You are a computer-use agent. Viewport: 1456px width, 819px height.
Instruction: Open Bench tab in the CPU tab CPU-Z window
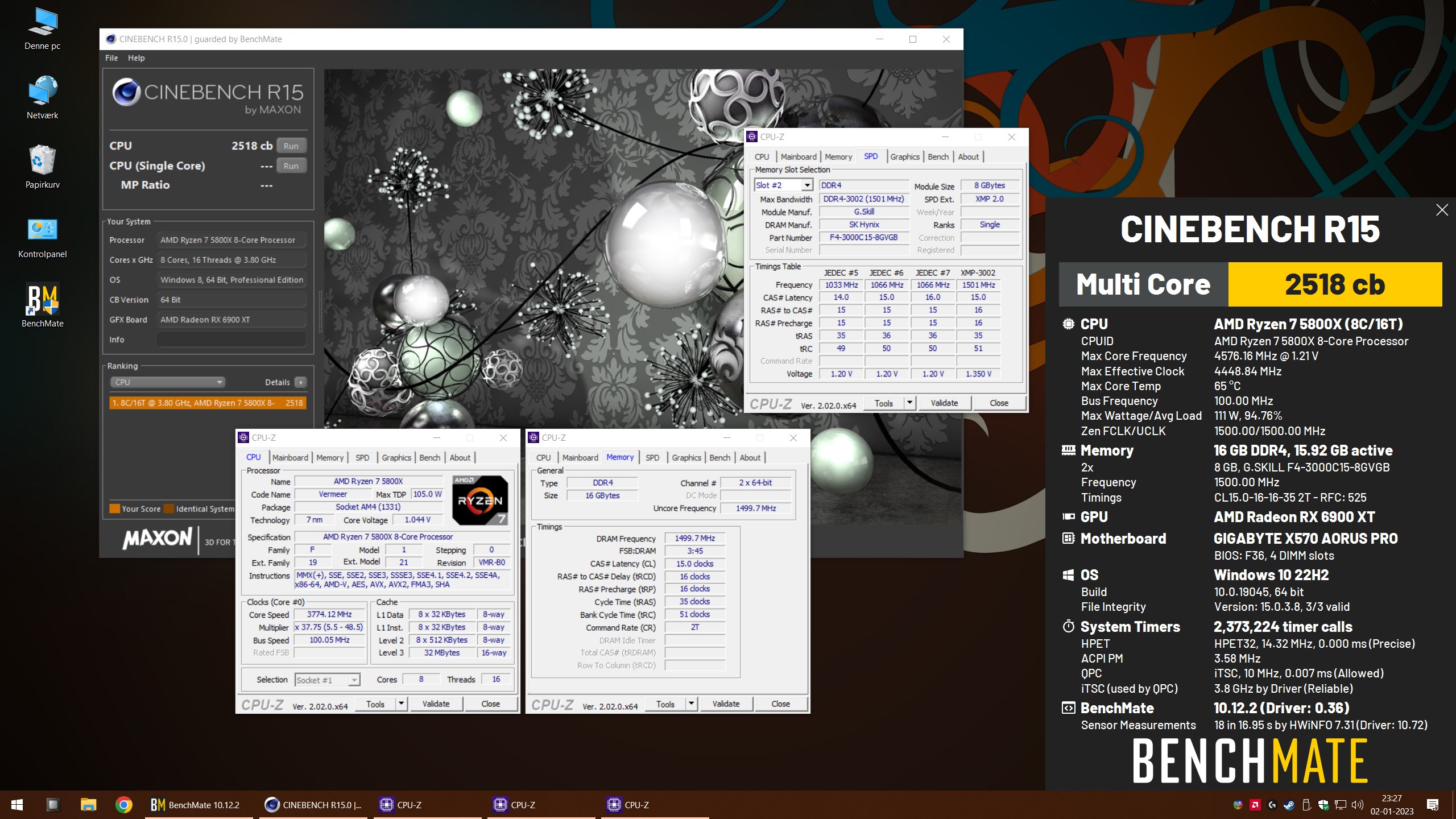tap(429, 458)
